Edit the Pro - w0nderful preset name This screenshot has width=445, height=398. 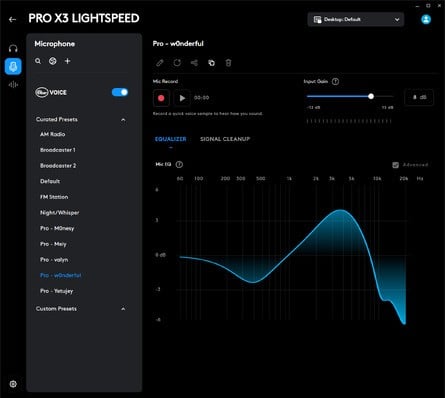coord(160,63)
